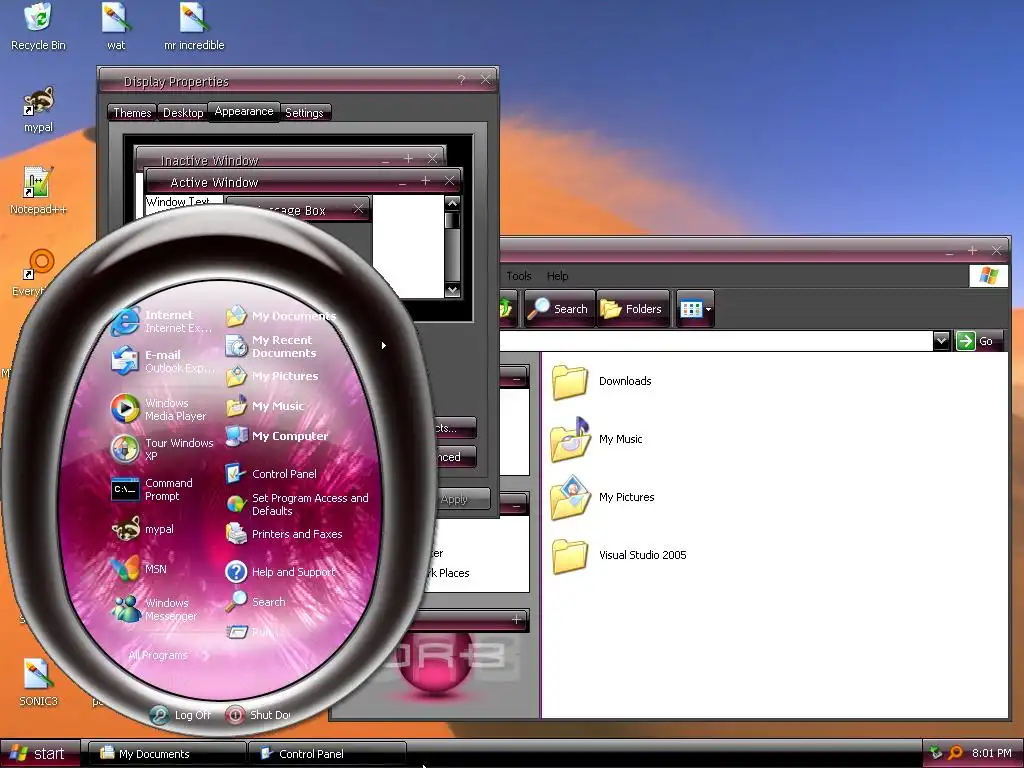Open My Pictures in Start menu
The height and width of the screenshot is (768, 1024).
click(272, 376)
